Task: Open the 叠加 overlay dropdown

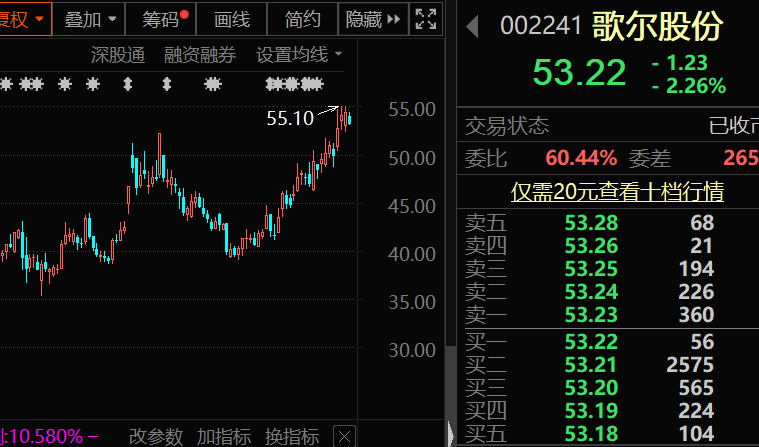Action: point(90,19)
